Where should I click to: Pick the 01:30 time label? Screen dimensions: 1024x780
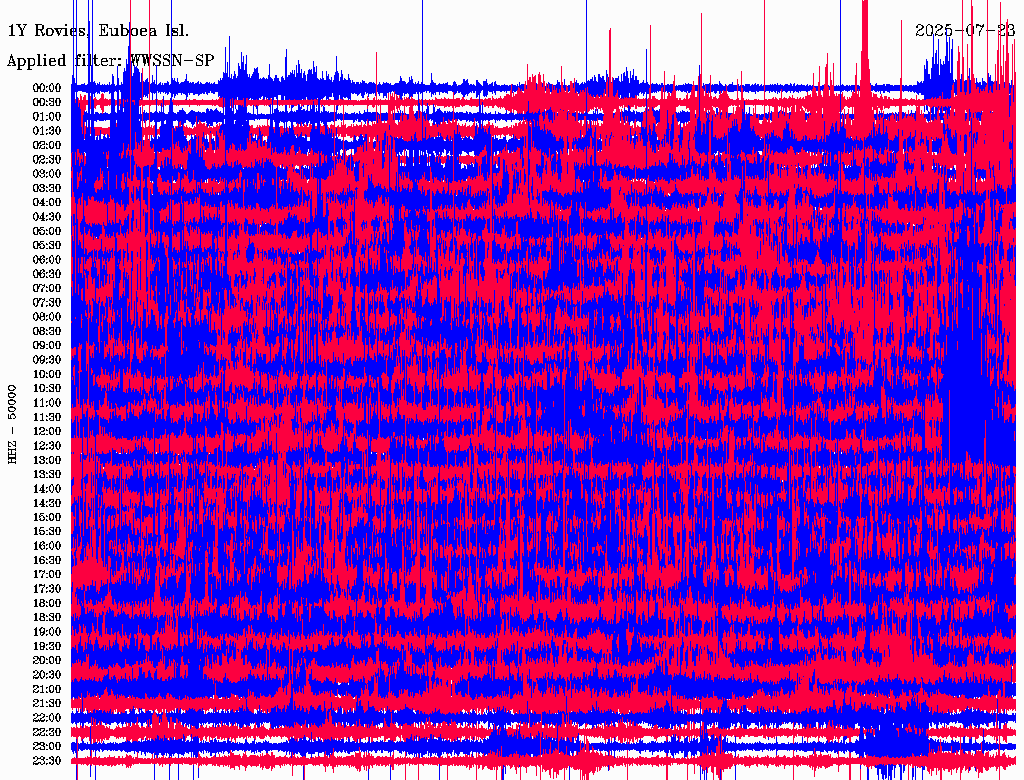47,131
